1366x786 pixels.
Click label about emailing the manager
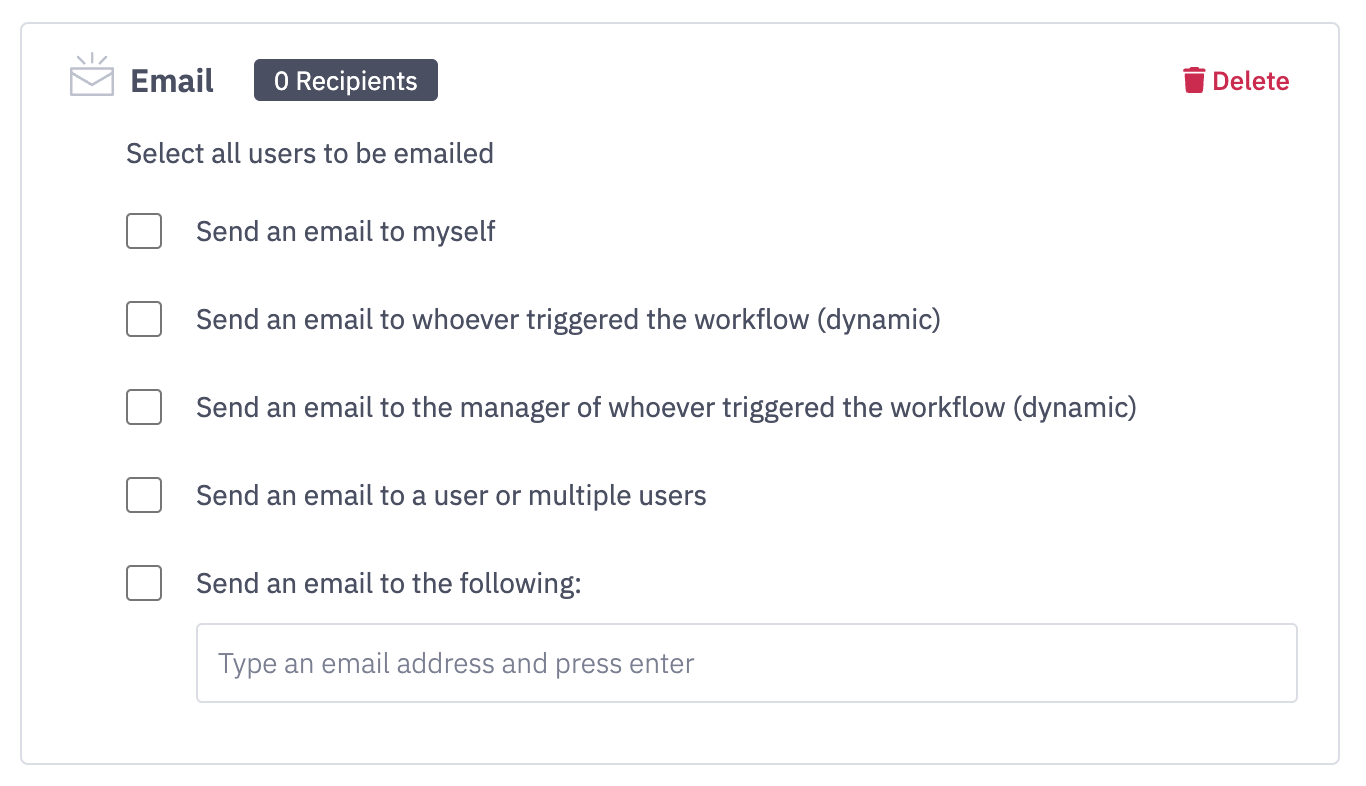[x=600, y=408]
